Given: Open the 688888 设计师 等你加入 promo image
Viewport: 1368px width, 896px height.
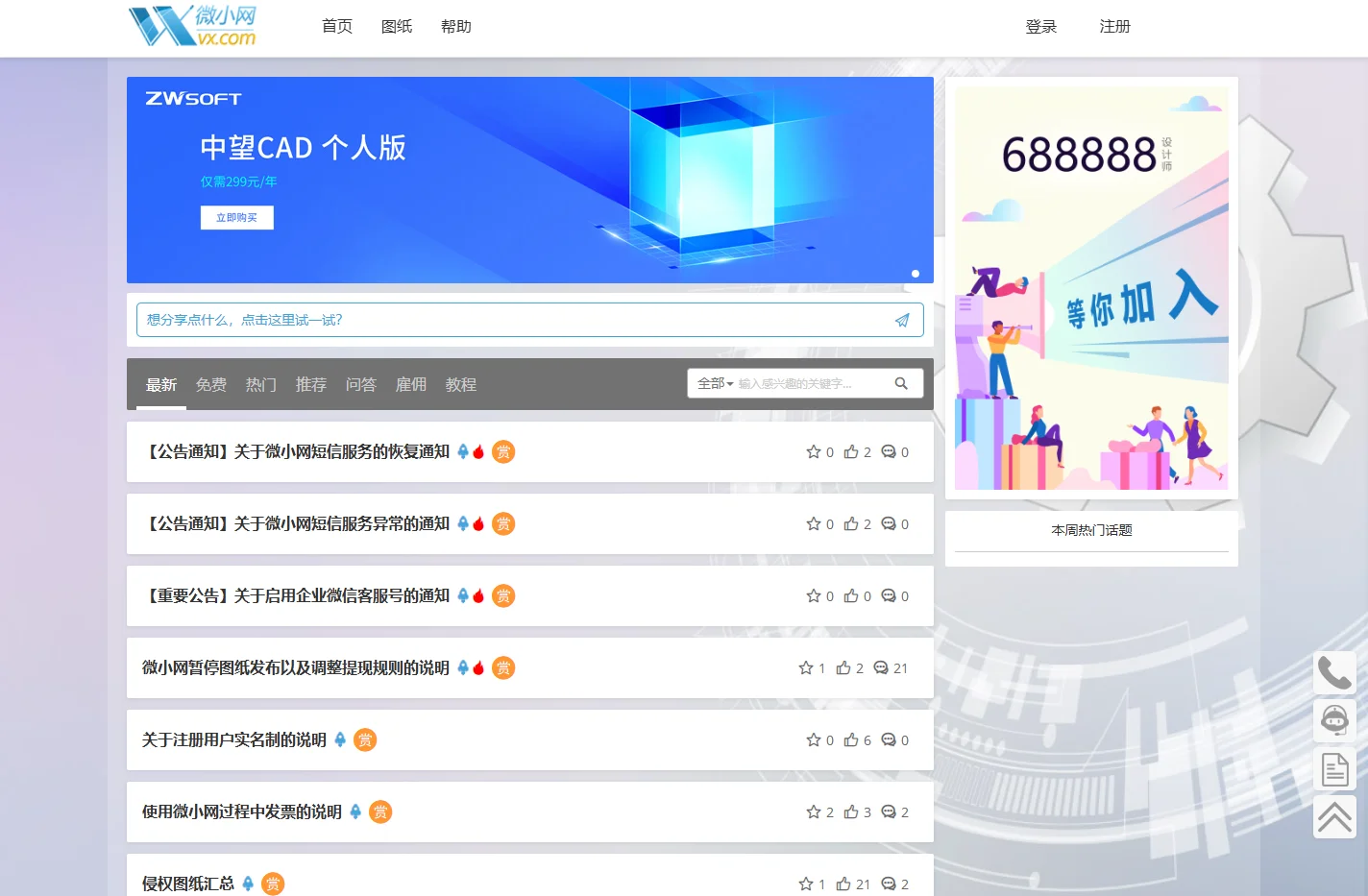Looking at the screenshot, I should 1091,288.
